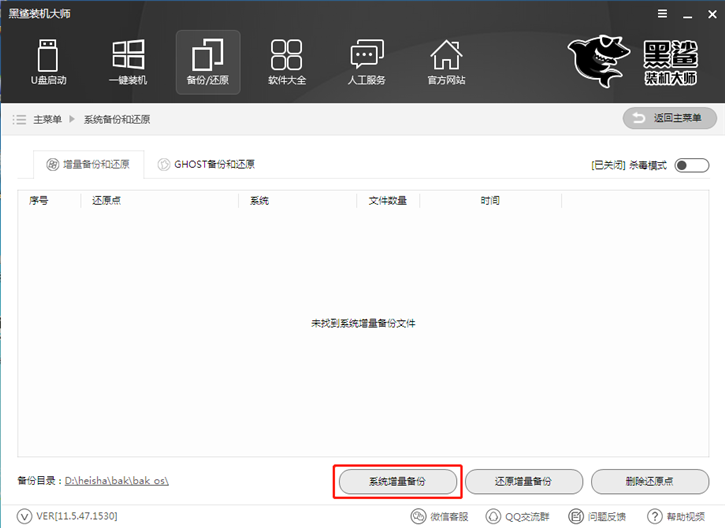The width and height of the screenshot is (725, 528).
Task: Switch to the 增量备份和还原 tab
Action: click(x=88, y=164)
